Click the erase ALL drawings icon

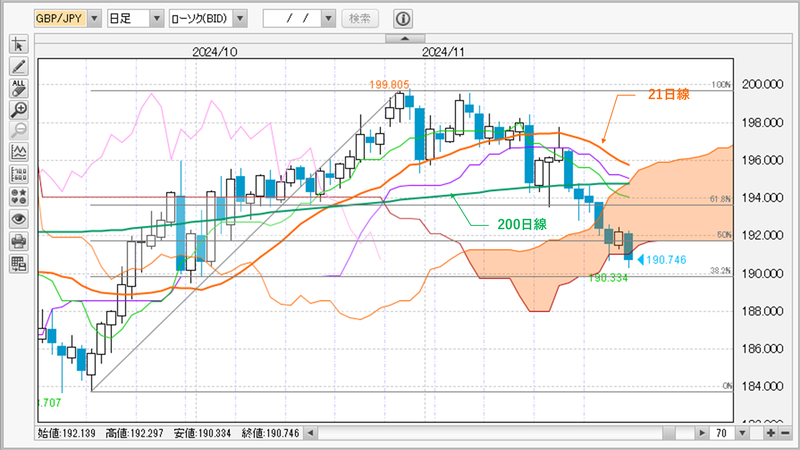[19, 88]
